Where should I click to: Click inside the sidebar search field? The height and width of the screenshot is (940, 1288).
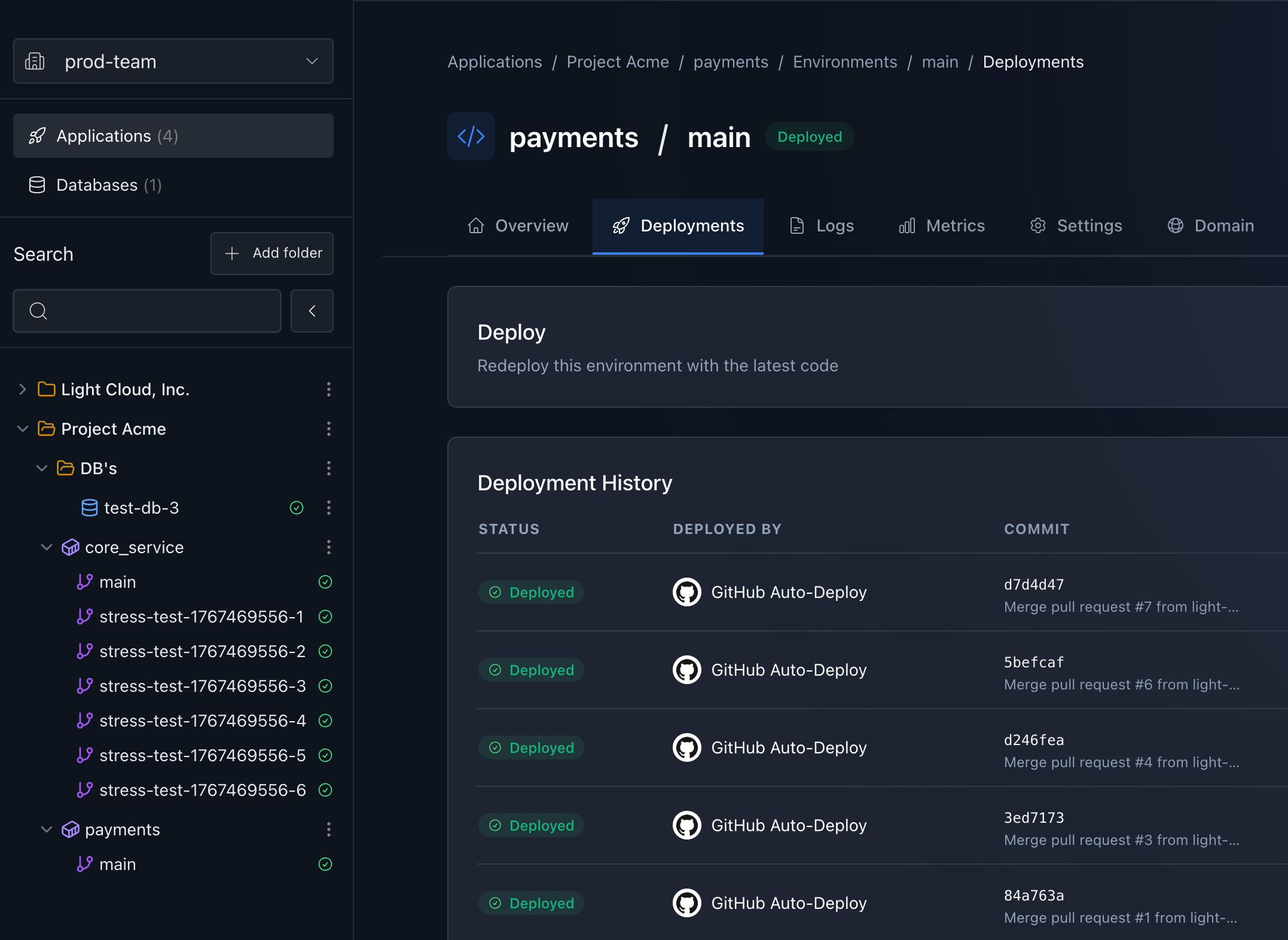click(146, 310)
